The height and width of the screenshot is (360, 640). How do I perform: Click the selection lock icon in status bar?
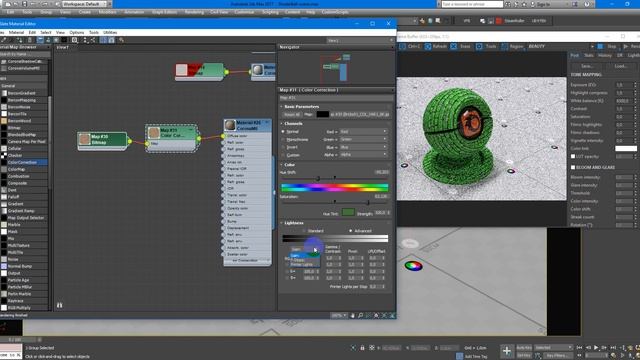(362, 348)
